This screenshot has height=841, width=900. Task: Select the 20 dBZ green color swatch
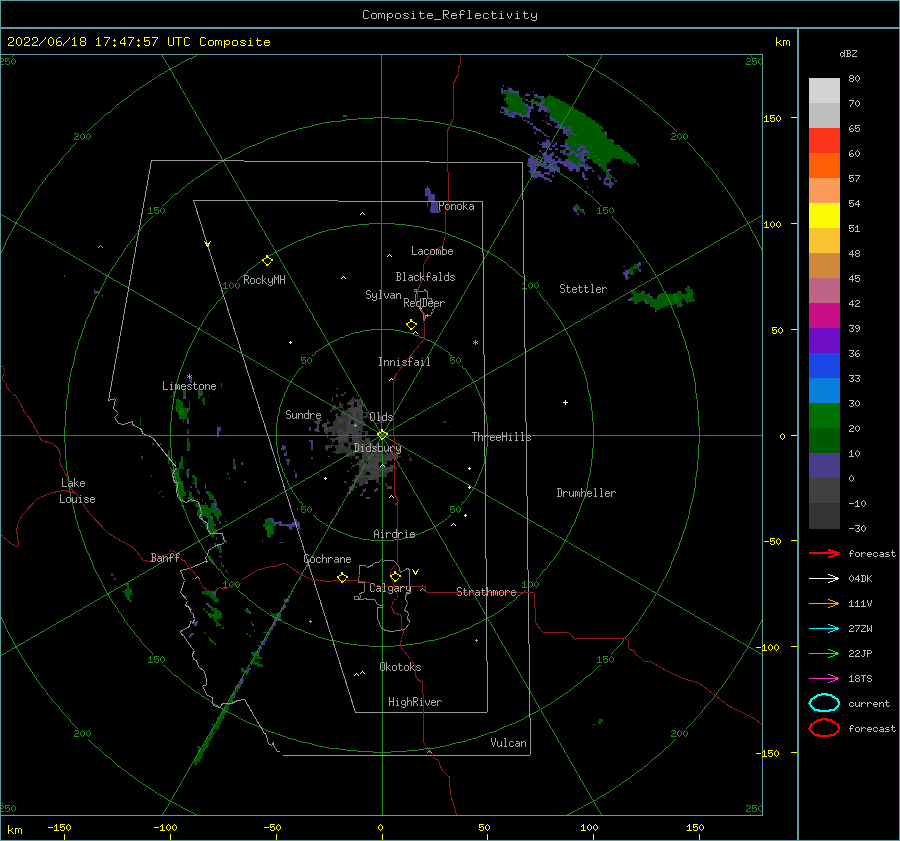pos(824,415)
